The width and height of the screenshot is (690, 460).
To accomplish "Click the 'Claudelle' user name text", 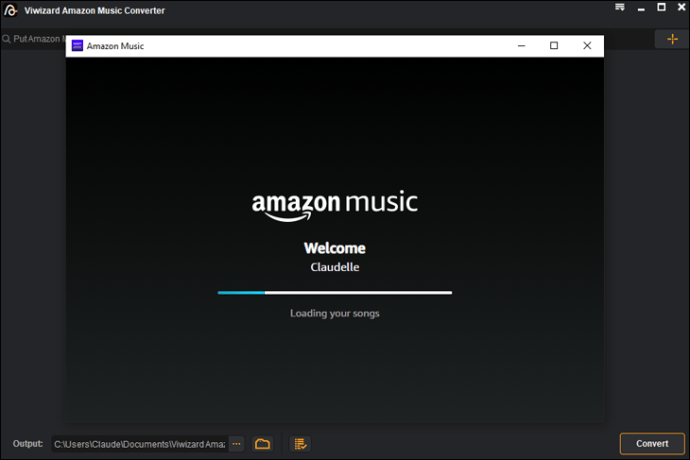I will pyautogui.click(x=334, y=267).
